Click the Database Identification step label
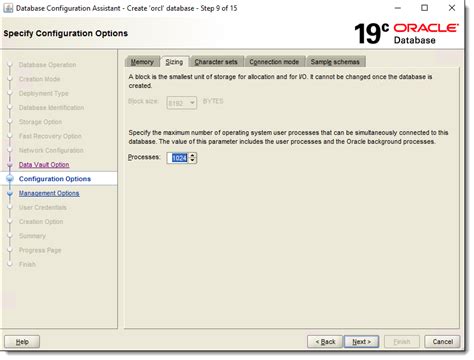This screenshot has height=360, width=474. 51,108
